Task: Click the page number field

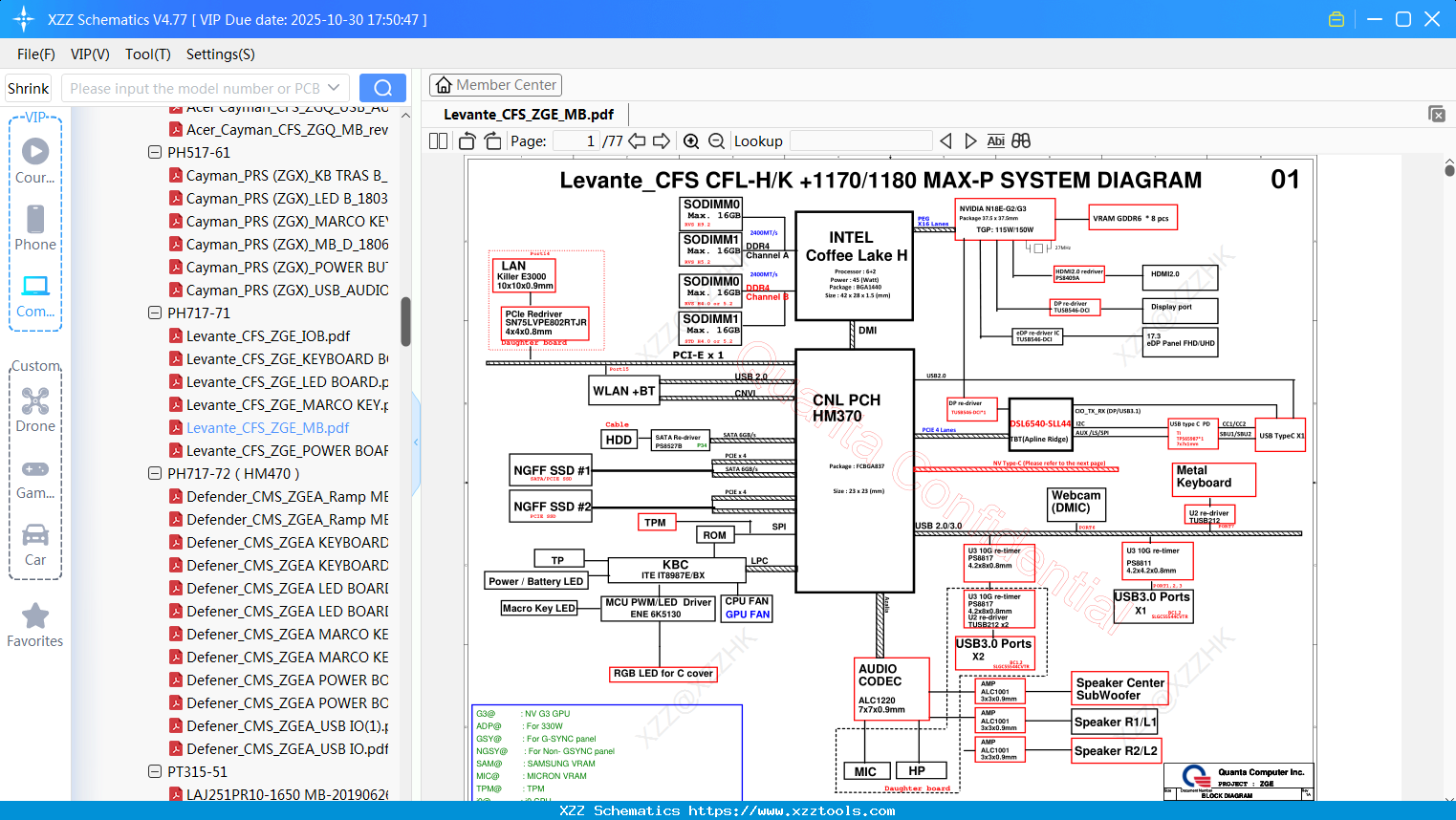Action: click(x=576, y=141)
